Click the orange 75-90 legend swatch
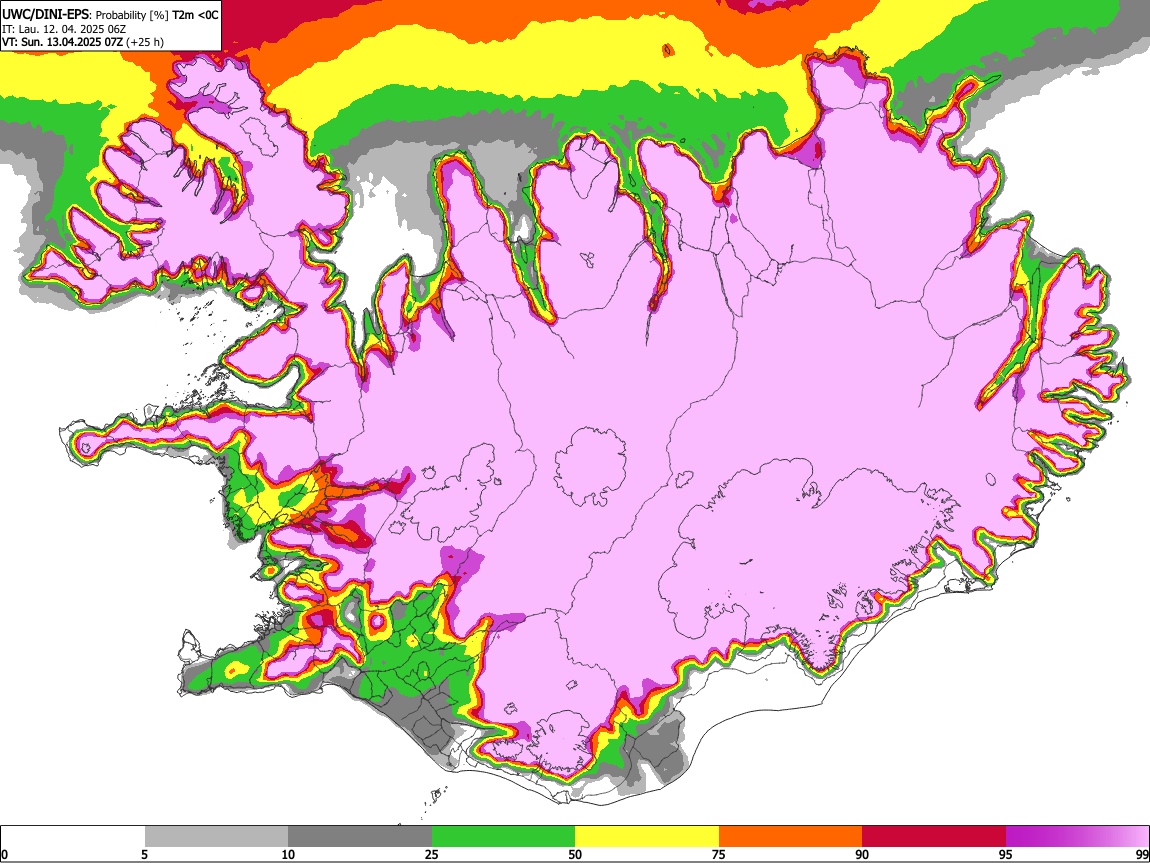The width and height of the screenshot is (1150, 863). tap(790, 836)
